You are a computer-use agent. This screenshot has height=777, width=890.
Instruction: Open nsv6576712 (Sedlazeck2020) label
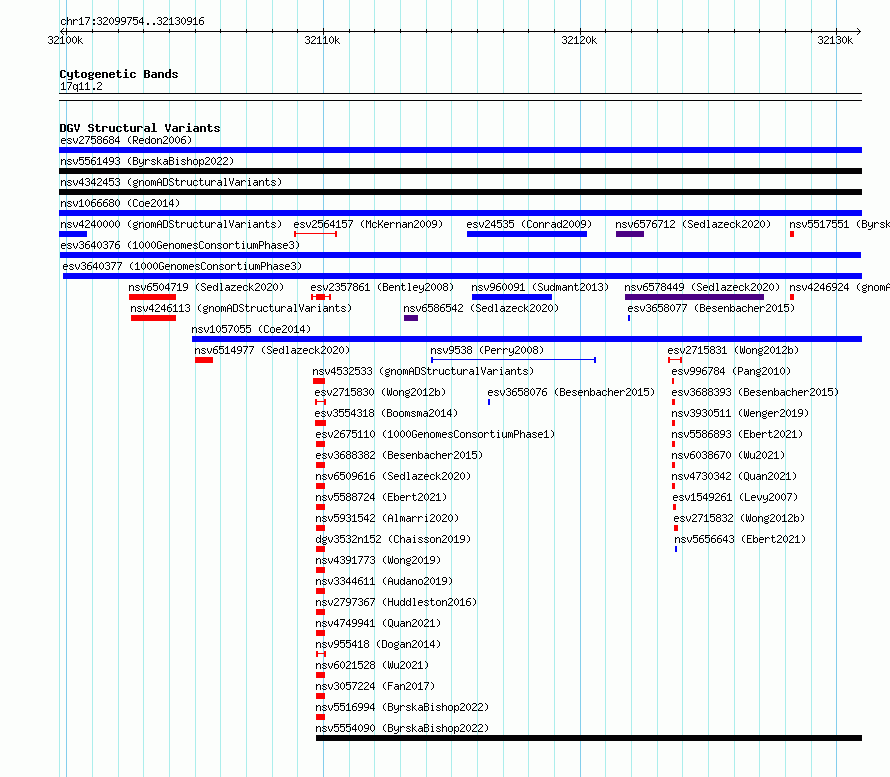click(x=693, y=224)
